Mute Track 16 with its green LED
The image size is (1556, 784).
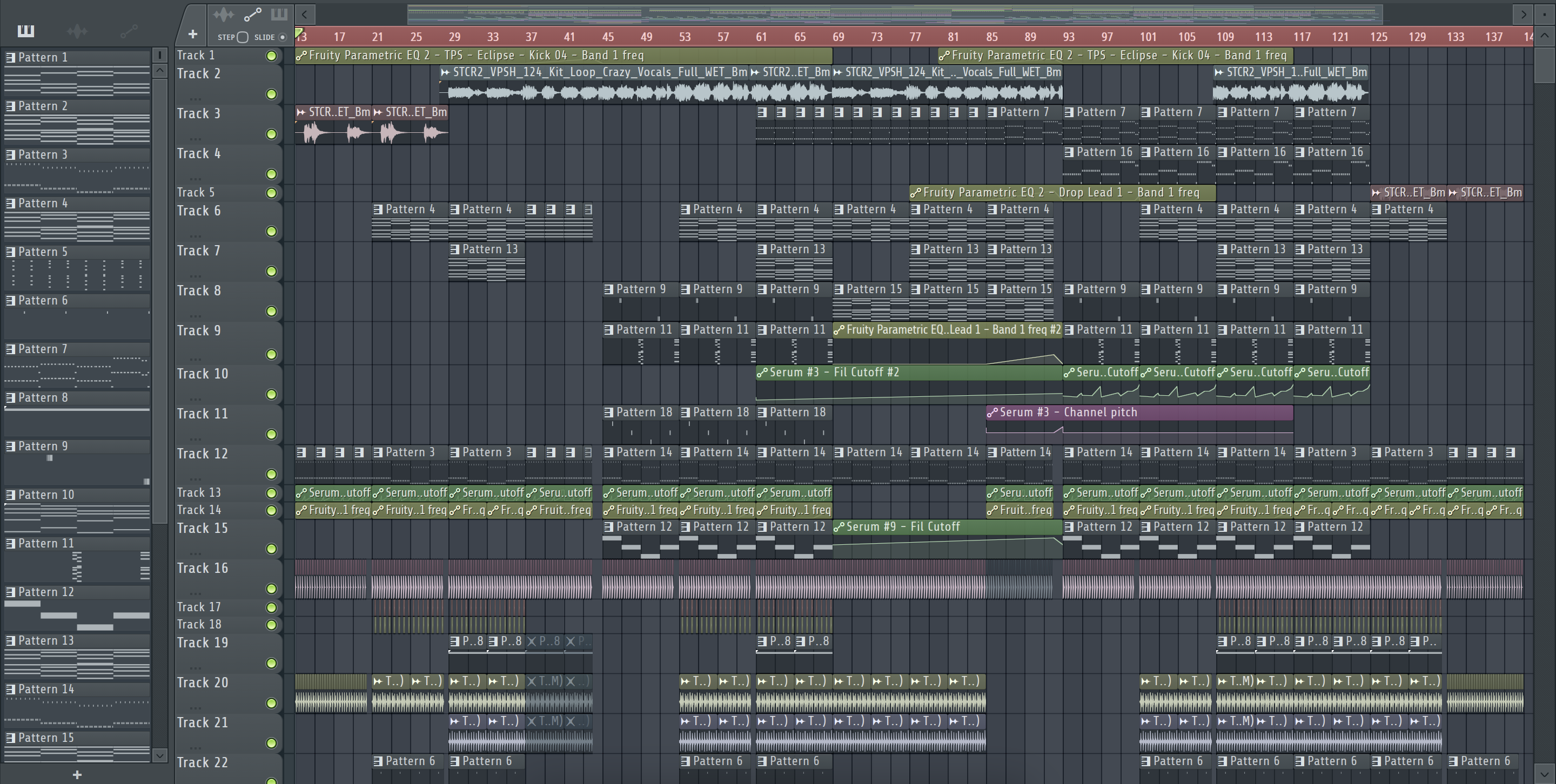(x=272, y=589)
